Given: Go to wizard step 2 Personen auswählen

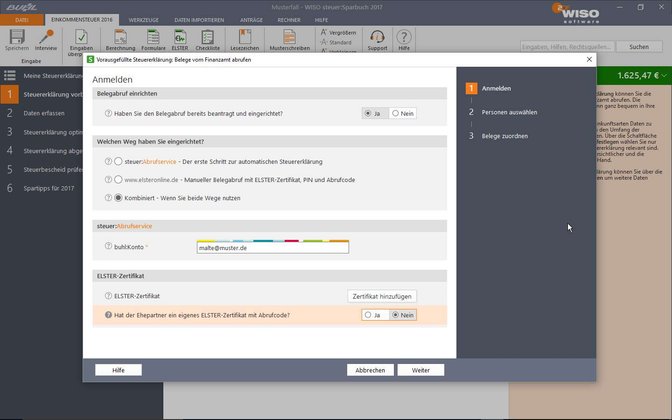Looking at the screenshot, I should tap(502, 112).
